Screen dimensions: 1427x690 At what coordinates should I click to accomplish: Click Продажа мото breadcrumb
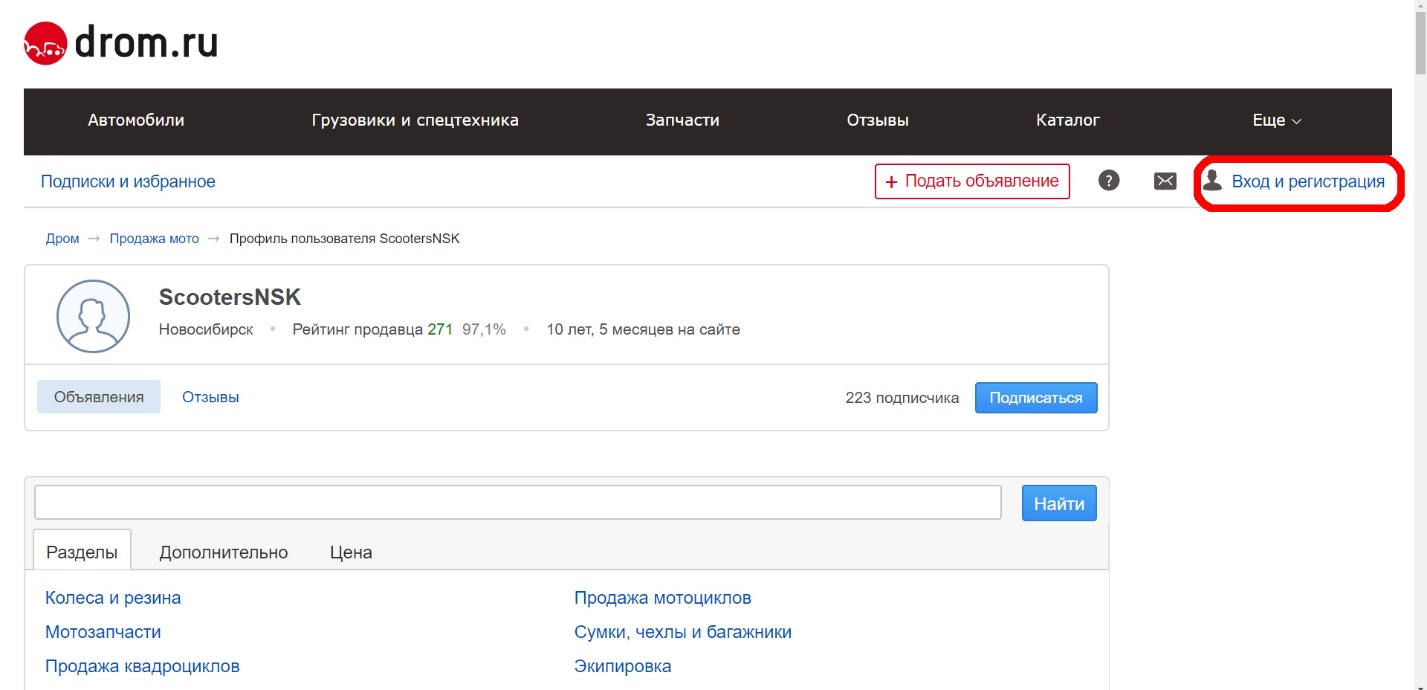pyautogui.click(x=154, y=239)
